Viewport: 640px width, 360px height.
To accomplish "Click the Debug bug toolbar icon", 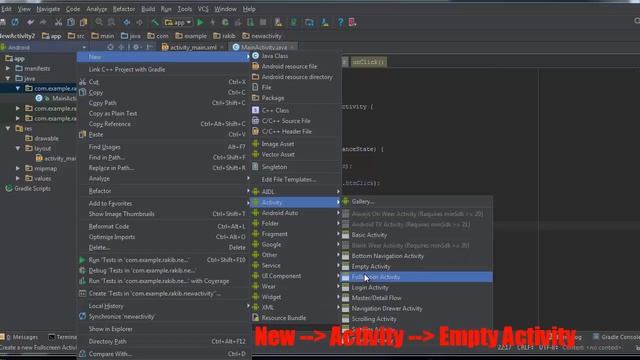I will click(225, 22).
